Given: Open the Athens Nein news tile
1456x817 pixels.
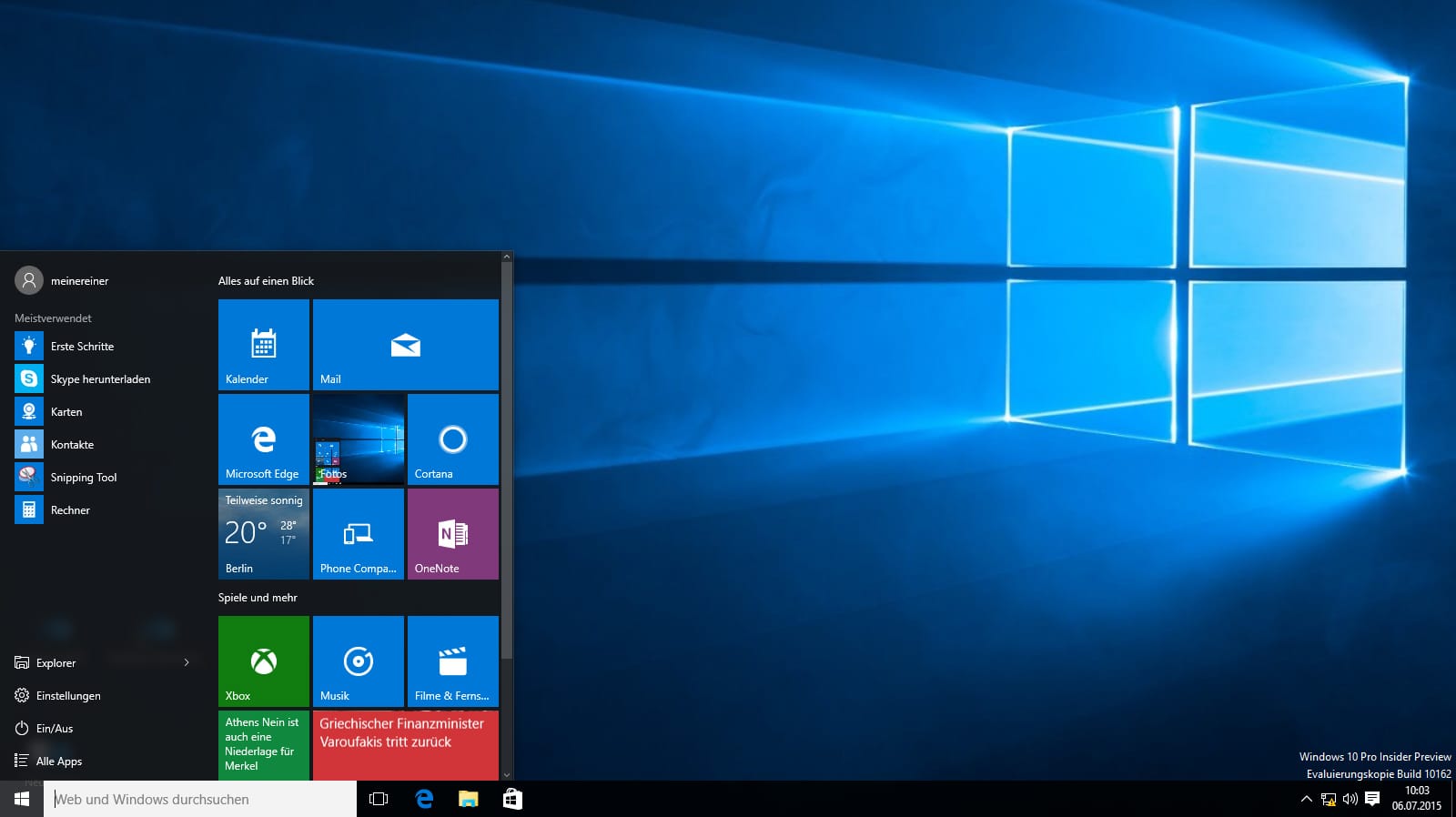Looking at the screenshot, I should pos(264,745).
